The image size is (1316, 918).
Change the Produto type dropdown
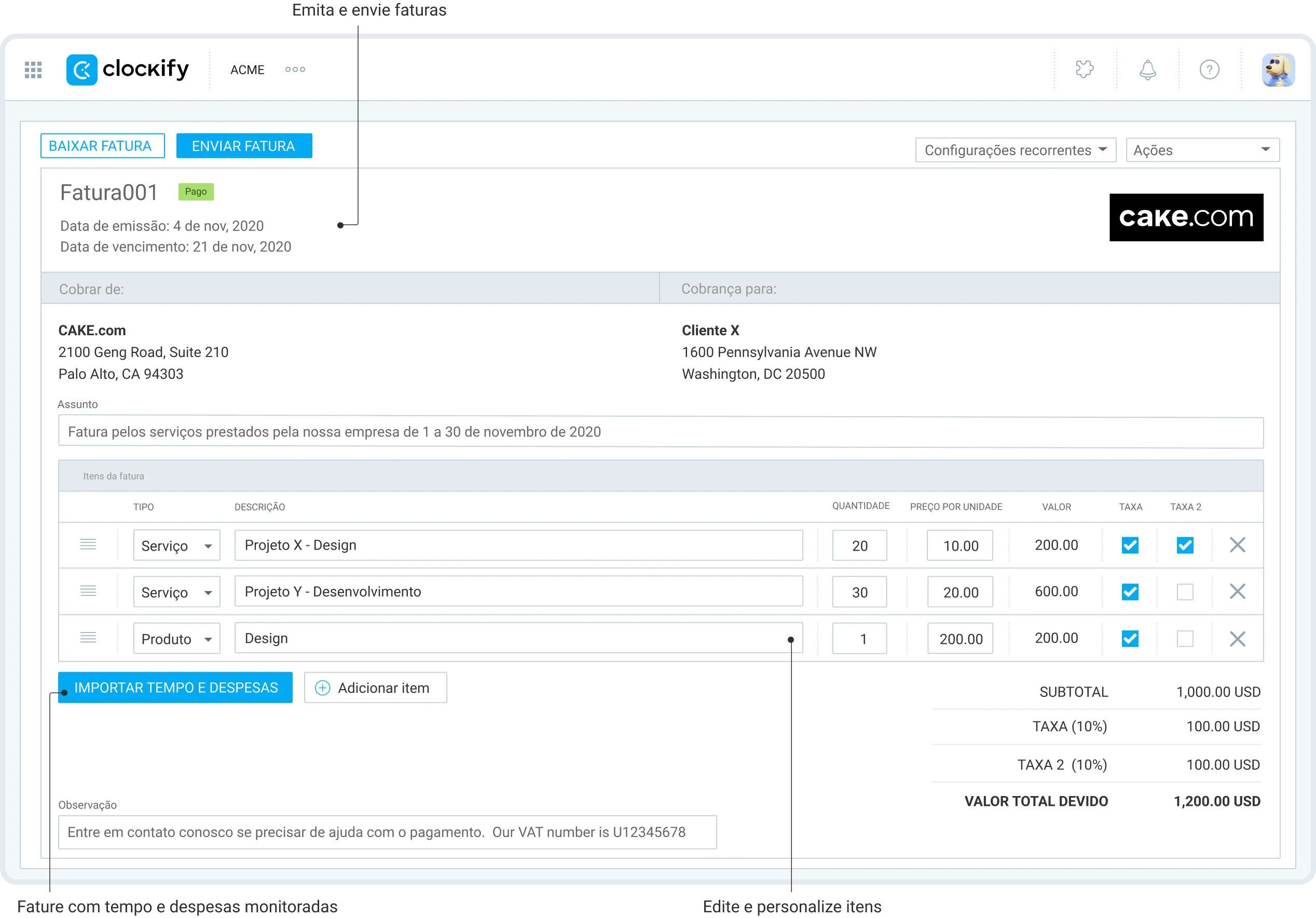[x=176, y=638]
